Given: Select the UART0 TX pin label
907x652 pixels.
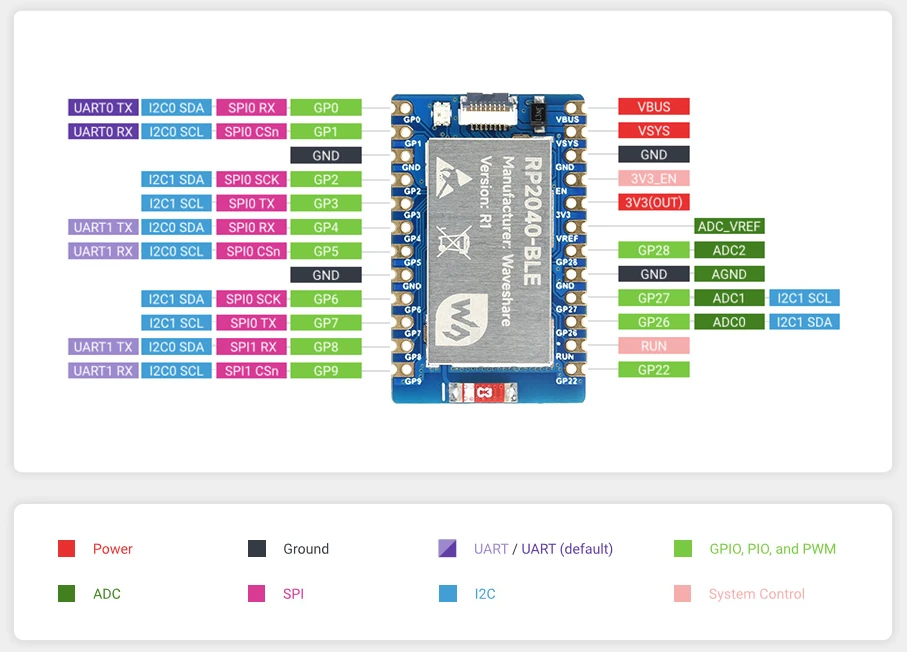Looking at the screenshot, I should point(103,108).
